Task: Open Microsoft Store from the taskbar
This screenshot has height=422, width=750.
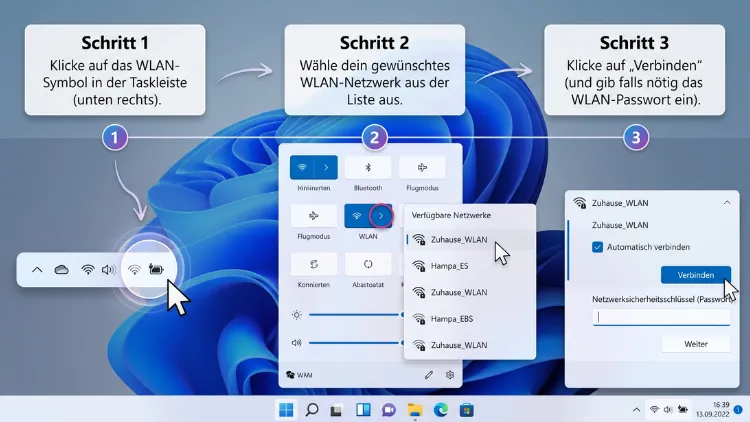Action: 466,410
